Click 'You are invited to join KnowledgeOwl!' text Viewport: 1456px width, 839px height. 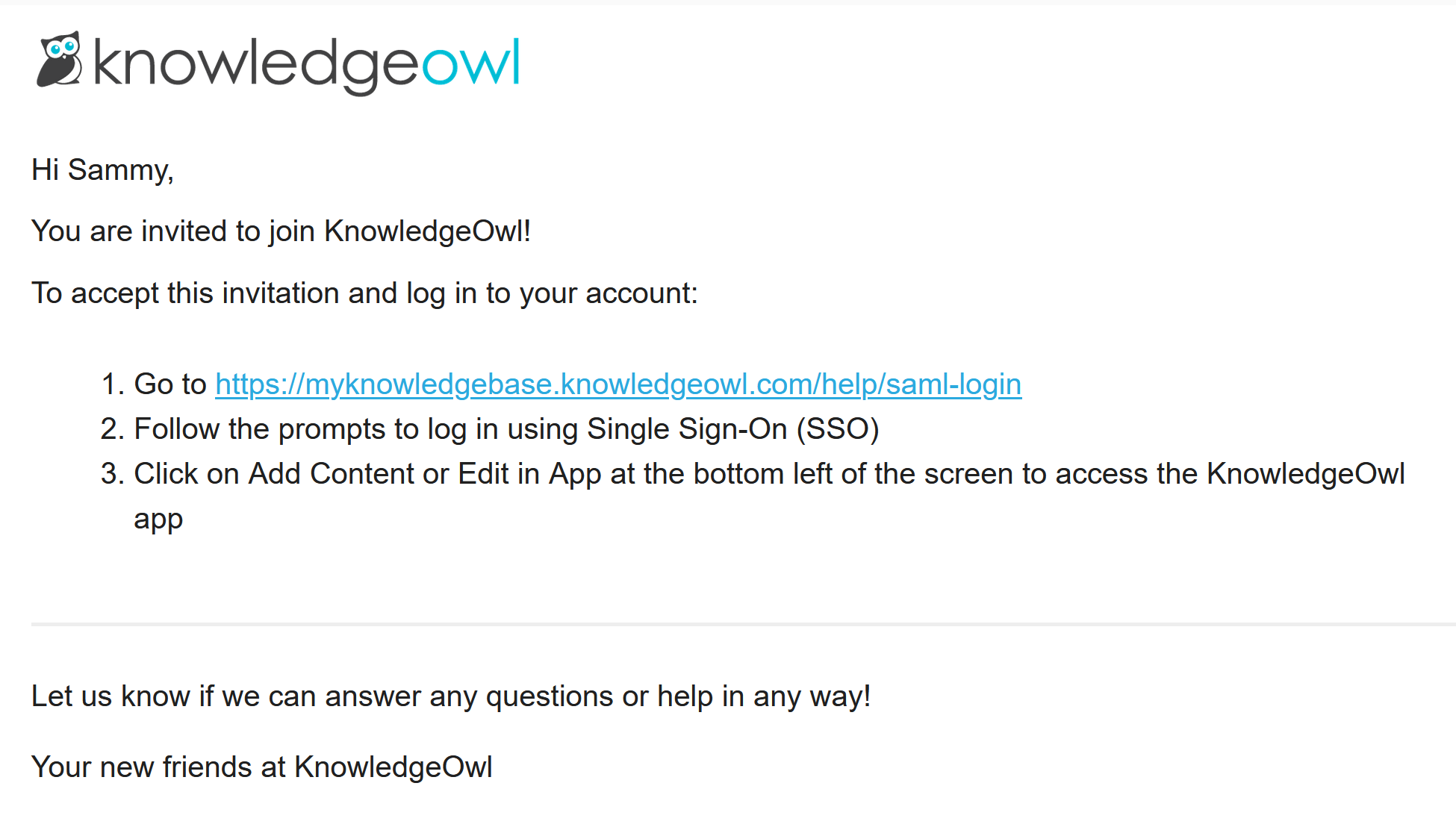(x=281, y=232)
